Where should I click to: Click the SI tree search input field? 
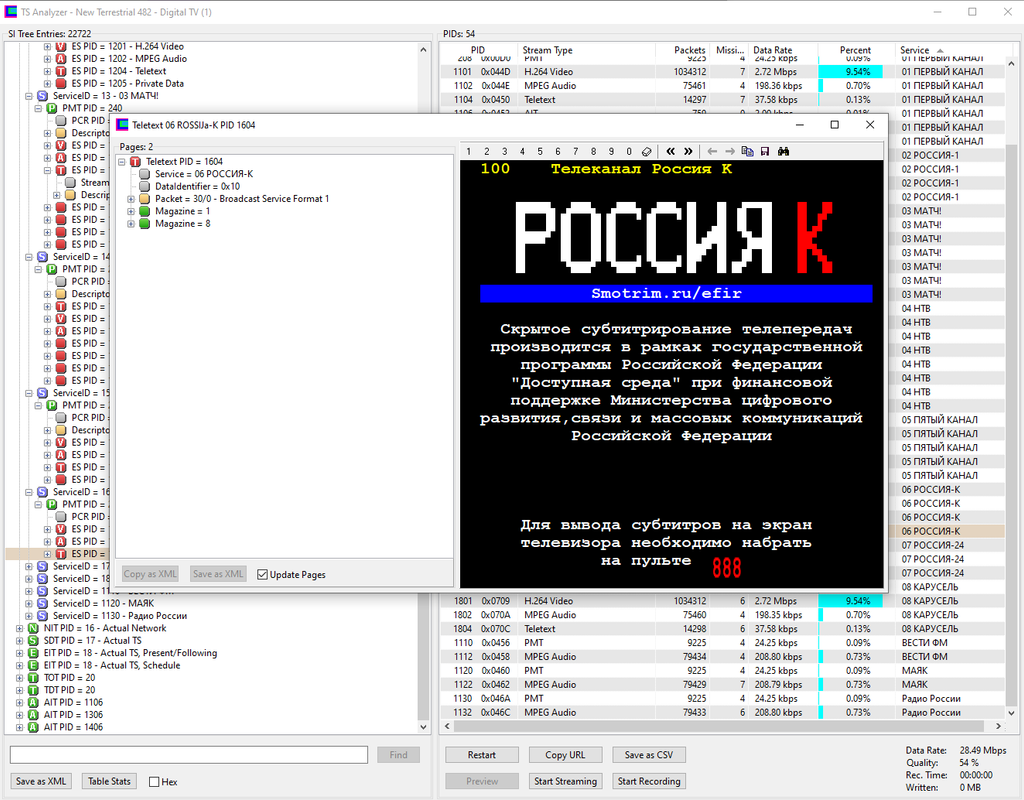(x=189, y=755)
